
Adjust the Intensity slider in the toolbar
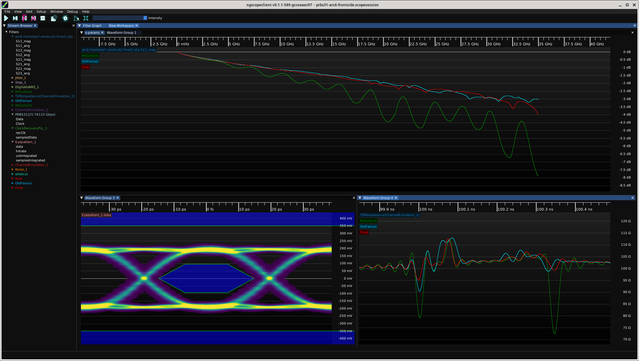(119, 18)
